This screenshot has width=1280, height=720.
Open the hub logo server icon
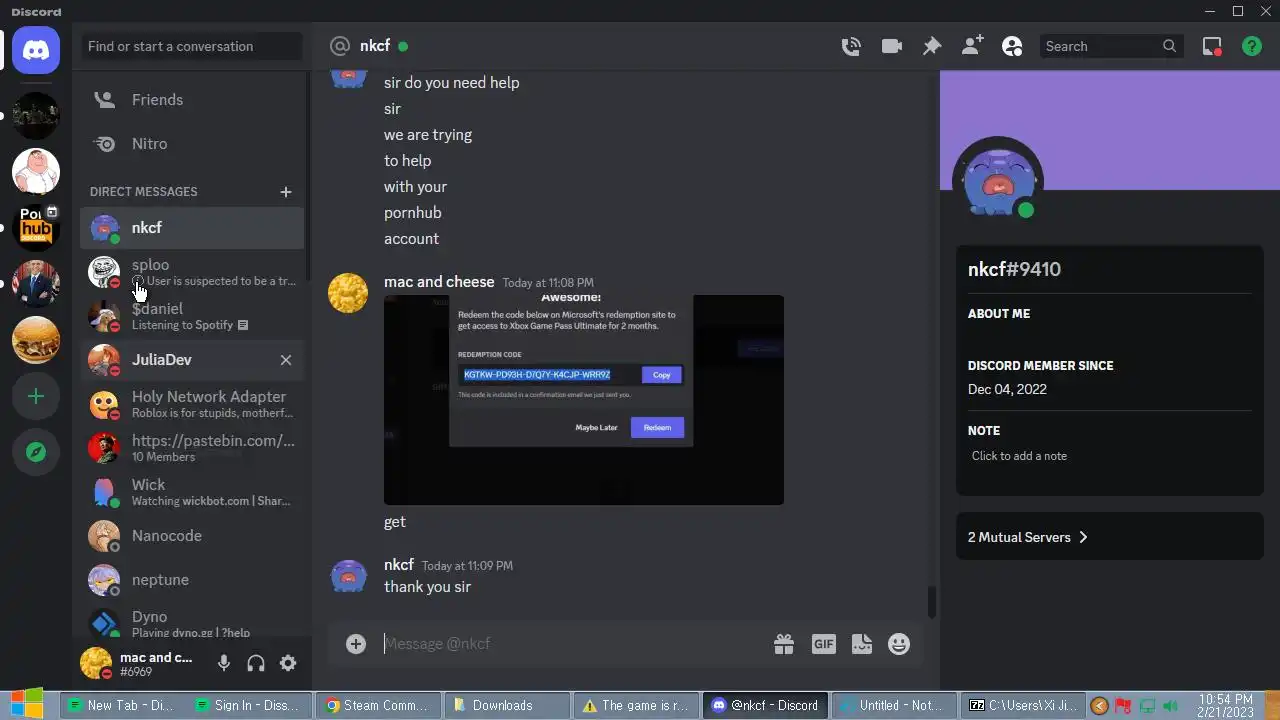[36, 228]
